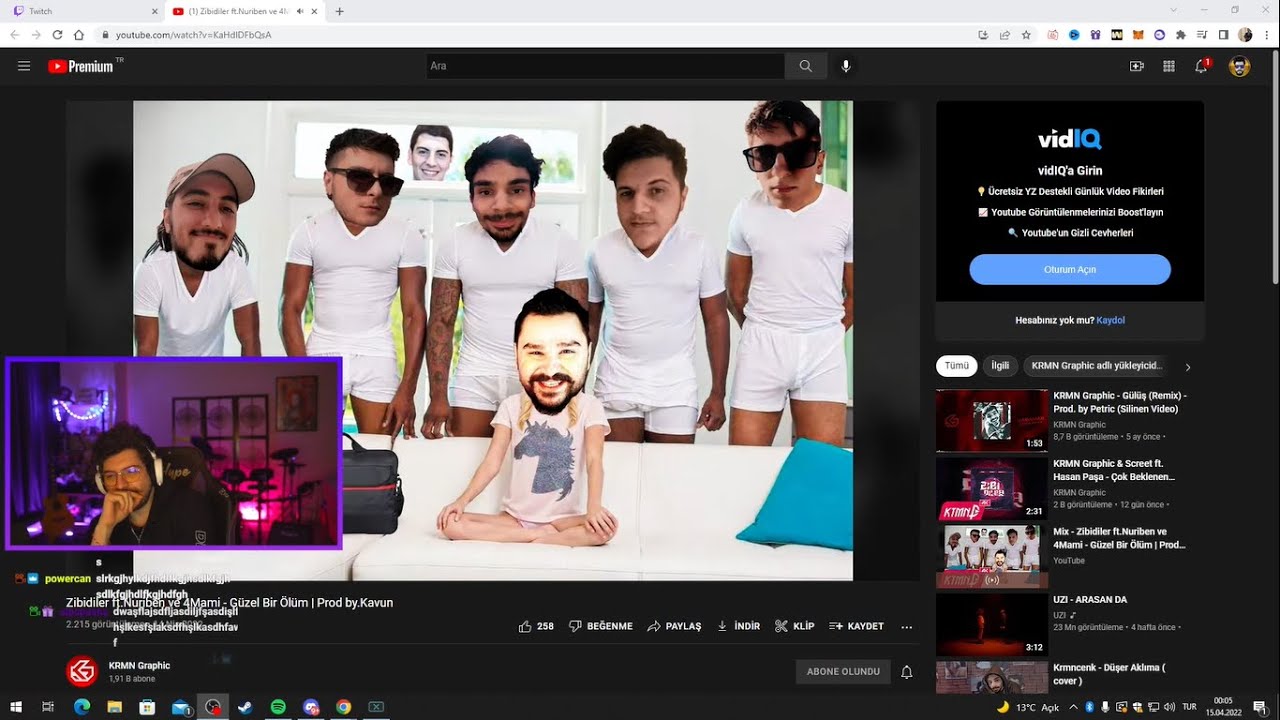Share the video using PAYLAŞ
The width and height of the screenshot is (1280, 720).
click(674, 626)
